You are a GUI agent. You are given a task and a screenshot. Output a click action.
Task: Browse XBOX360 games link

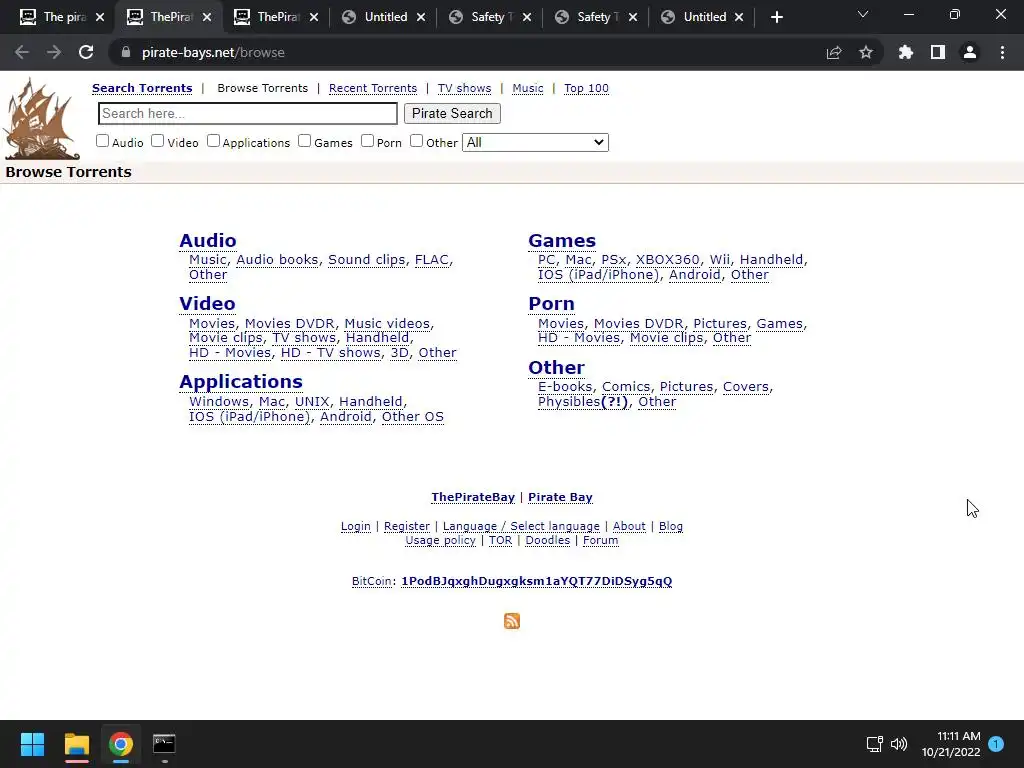click(667, 259)
